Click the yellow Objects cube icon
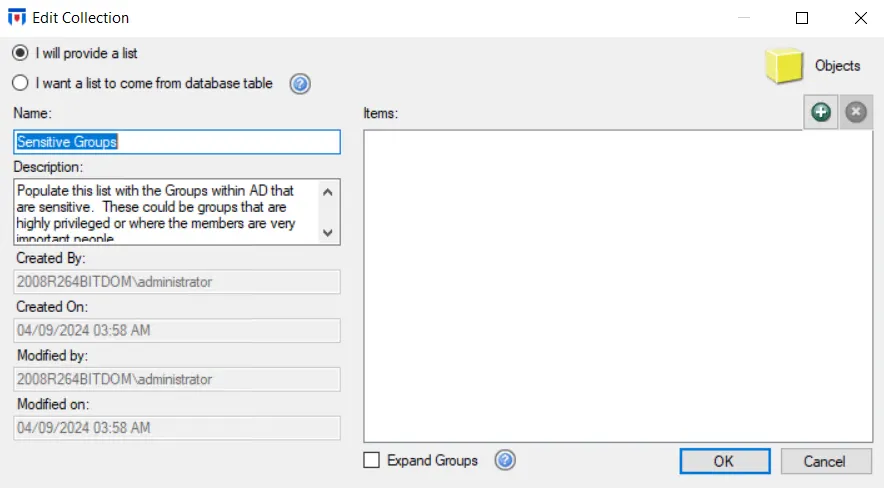The image size is (884, 488). [x=784, y=66]
